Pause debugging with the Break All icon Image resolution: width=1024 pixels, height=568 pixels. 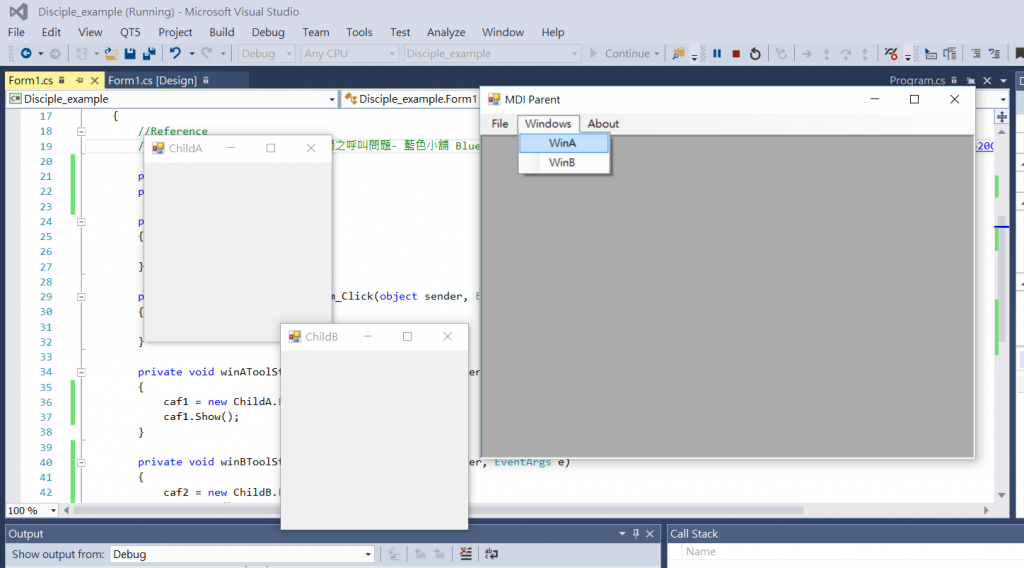(717, 54)
